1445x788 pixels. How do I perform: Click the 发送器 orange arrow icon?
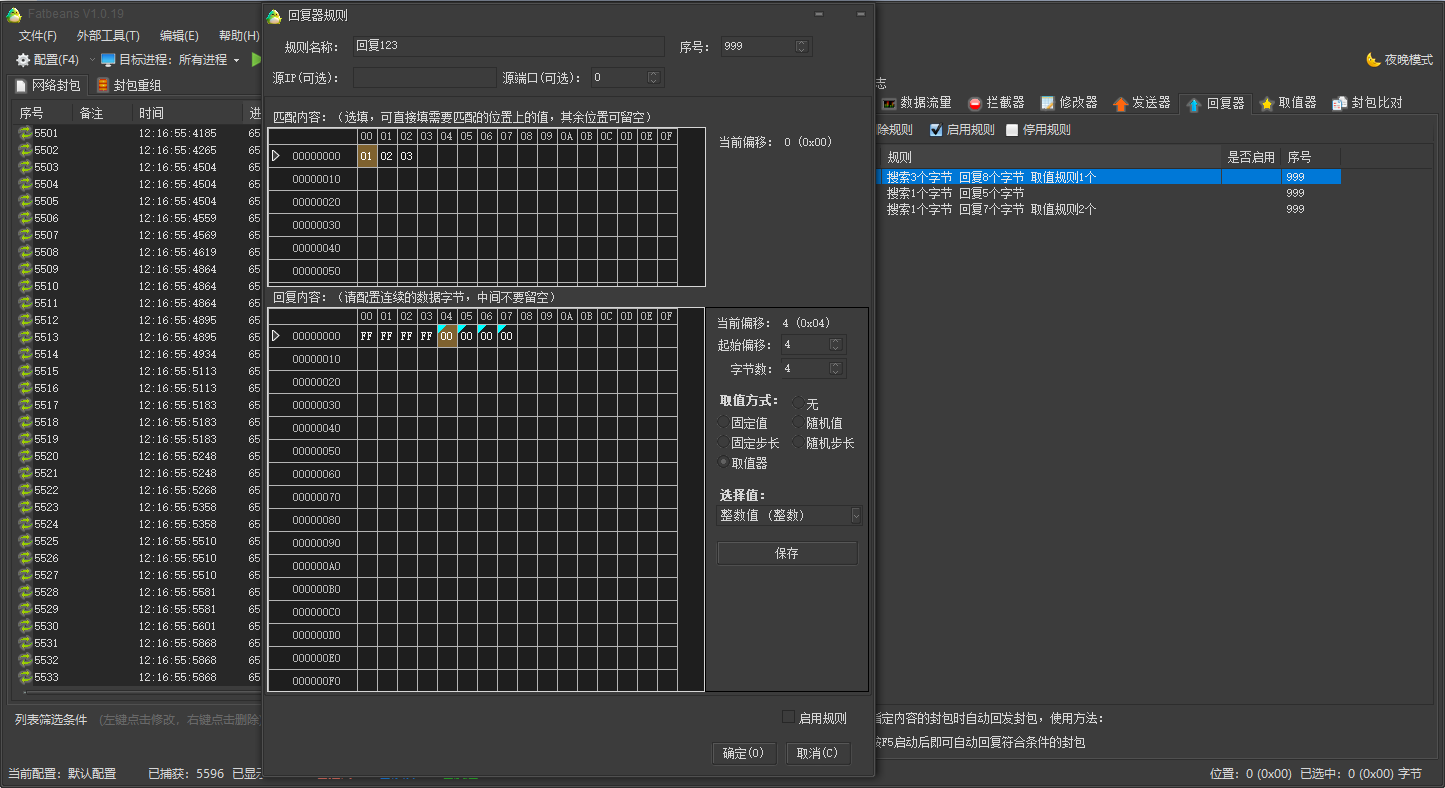[x=1120, y=103]
